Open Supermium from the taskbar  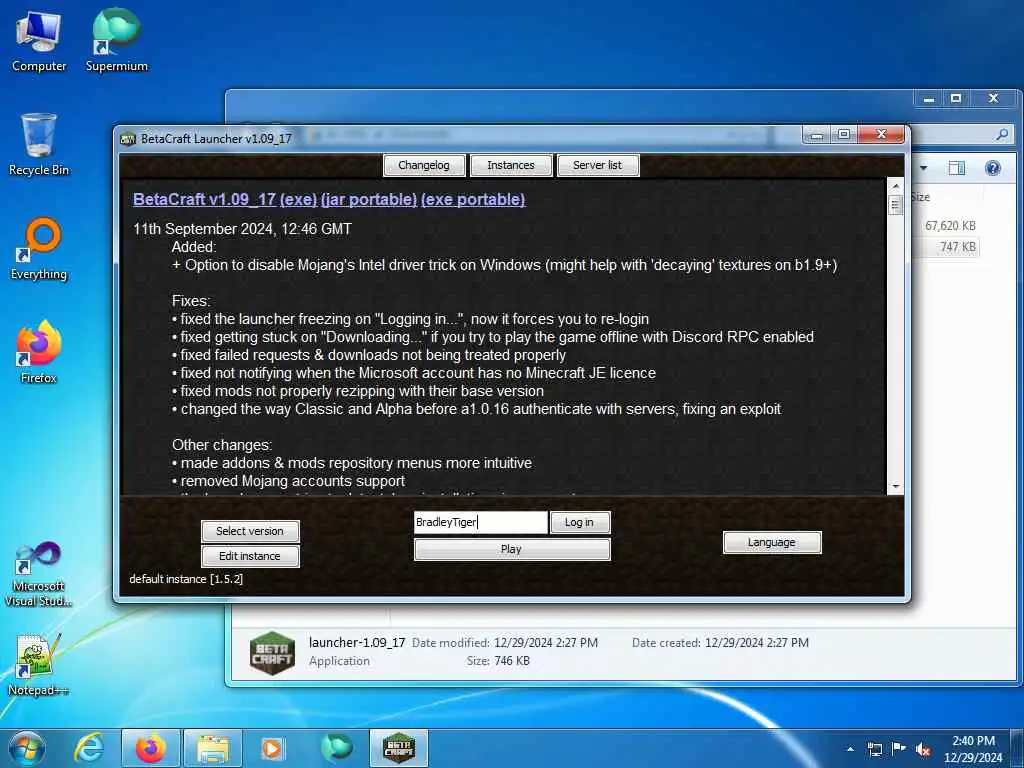(x=336, y=748)
